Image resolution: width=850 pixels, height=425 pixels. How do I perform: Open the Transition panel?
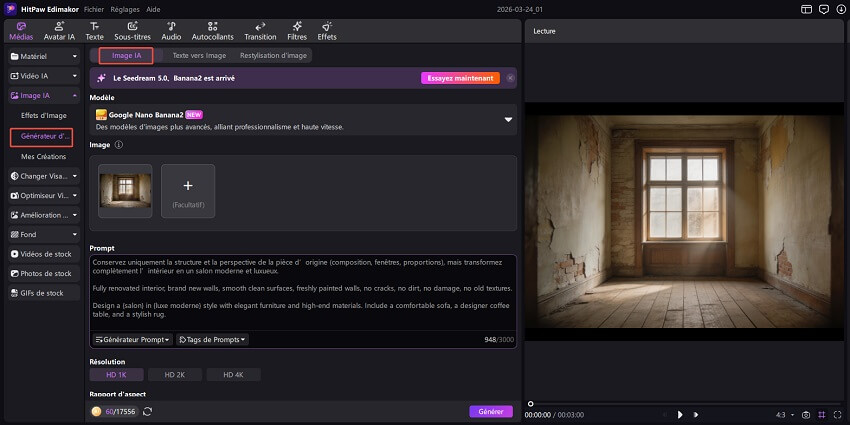tap(260, 30)
